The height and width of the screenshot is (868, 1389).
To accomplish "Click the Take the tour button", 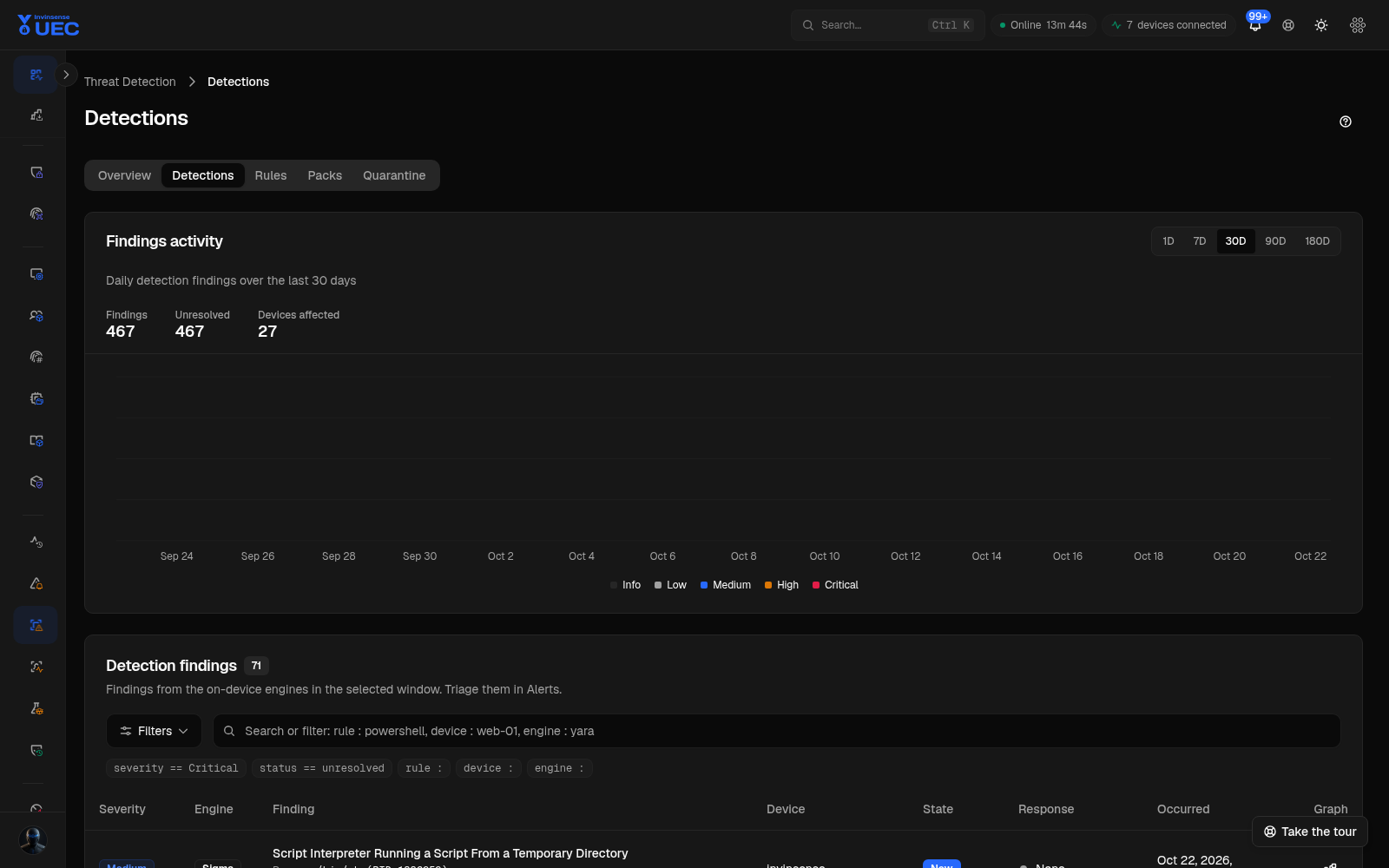I will 1310,832.
